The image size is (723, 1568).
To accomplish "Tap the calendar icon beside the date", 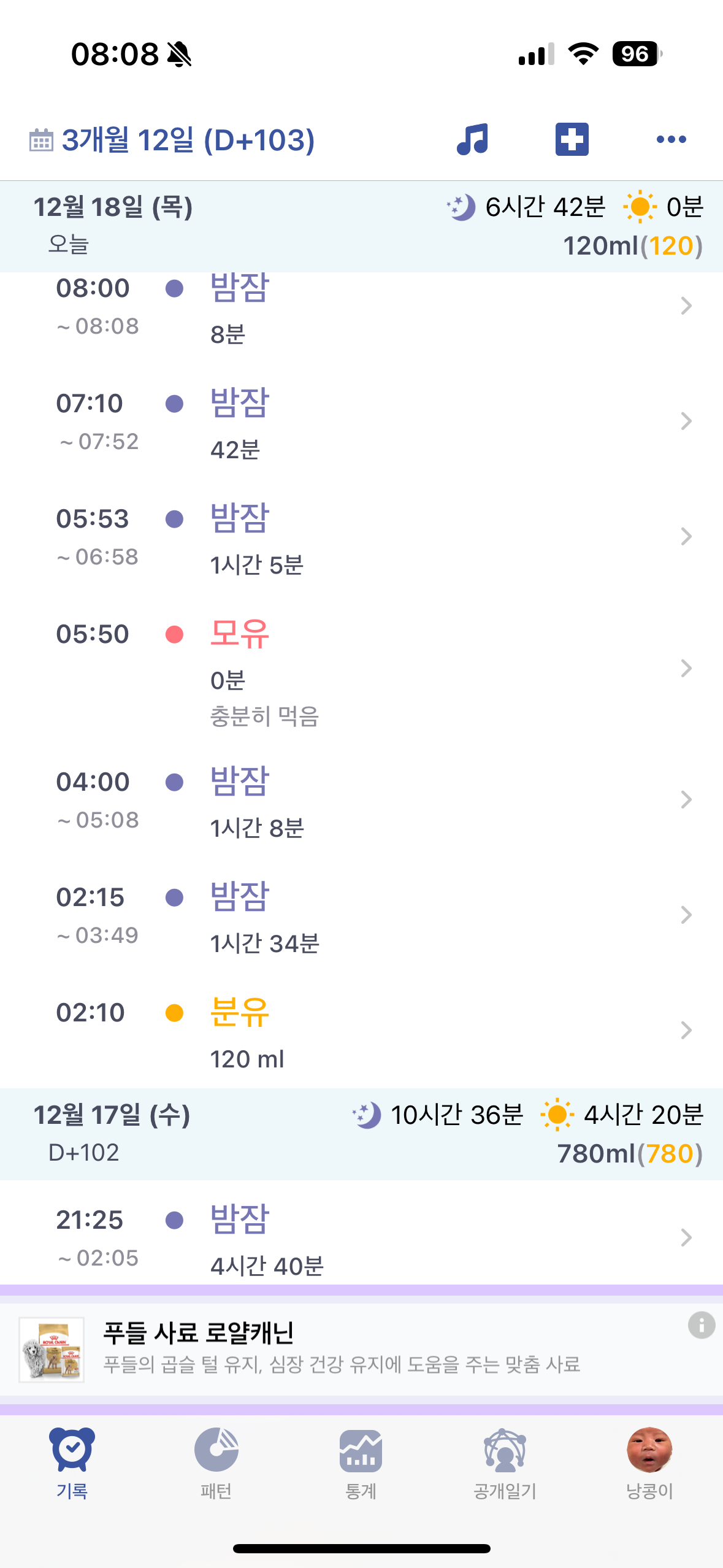I will 41,140.
